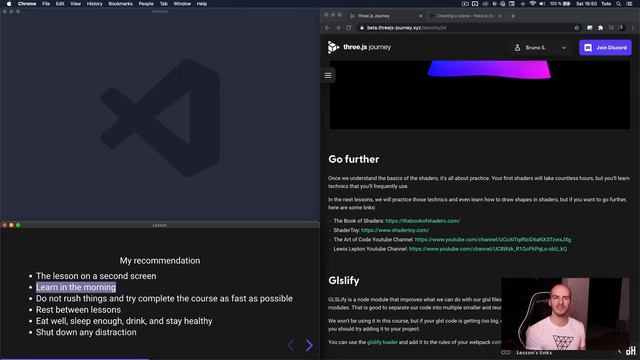Click the Lesson's links label

pyautogui.click(x=534, y=353)
